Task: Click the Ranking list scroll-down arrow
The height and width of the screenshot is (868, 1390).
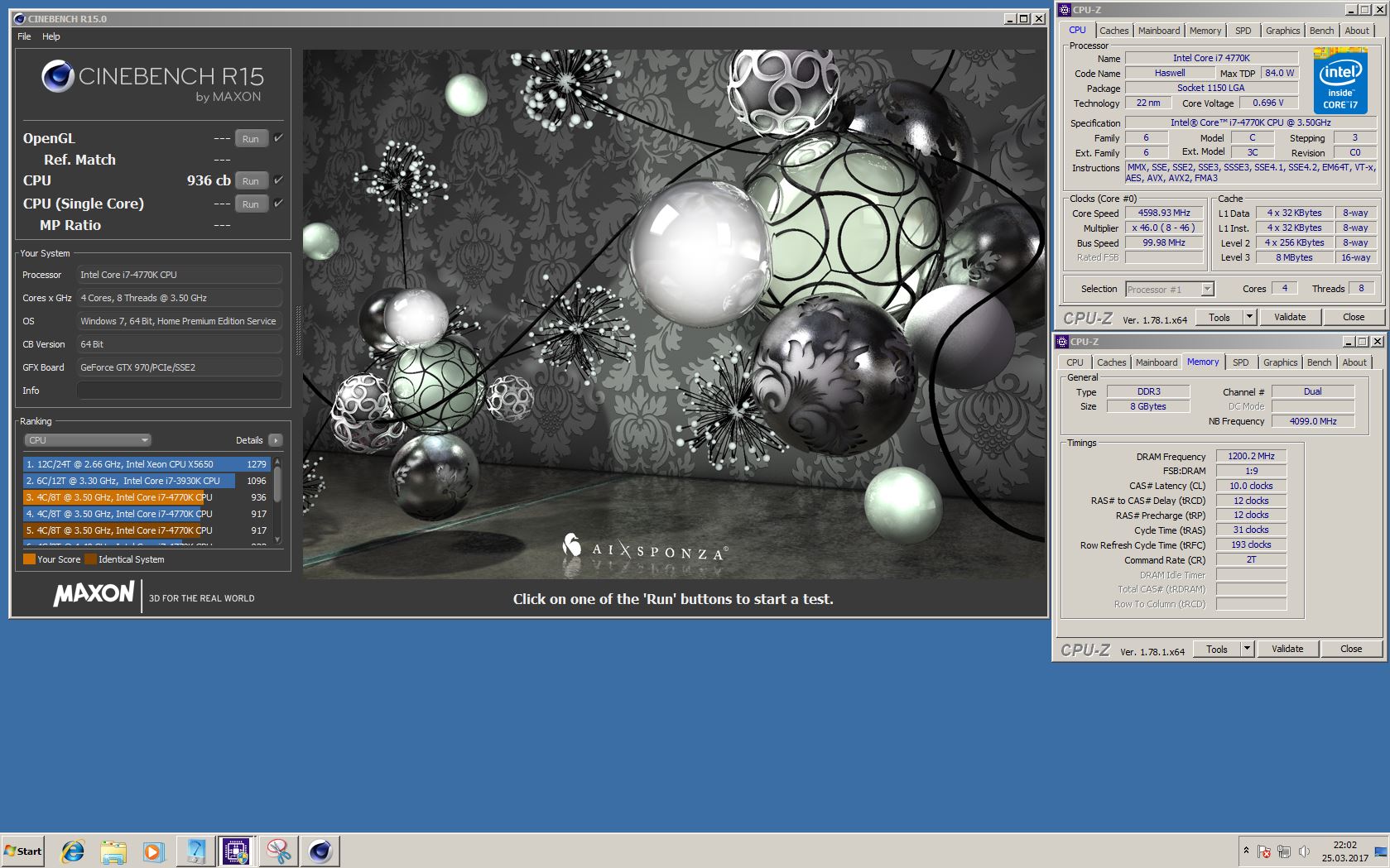Action: point(277,540)
